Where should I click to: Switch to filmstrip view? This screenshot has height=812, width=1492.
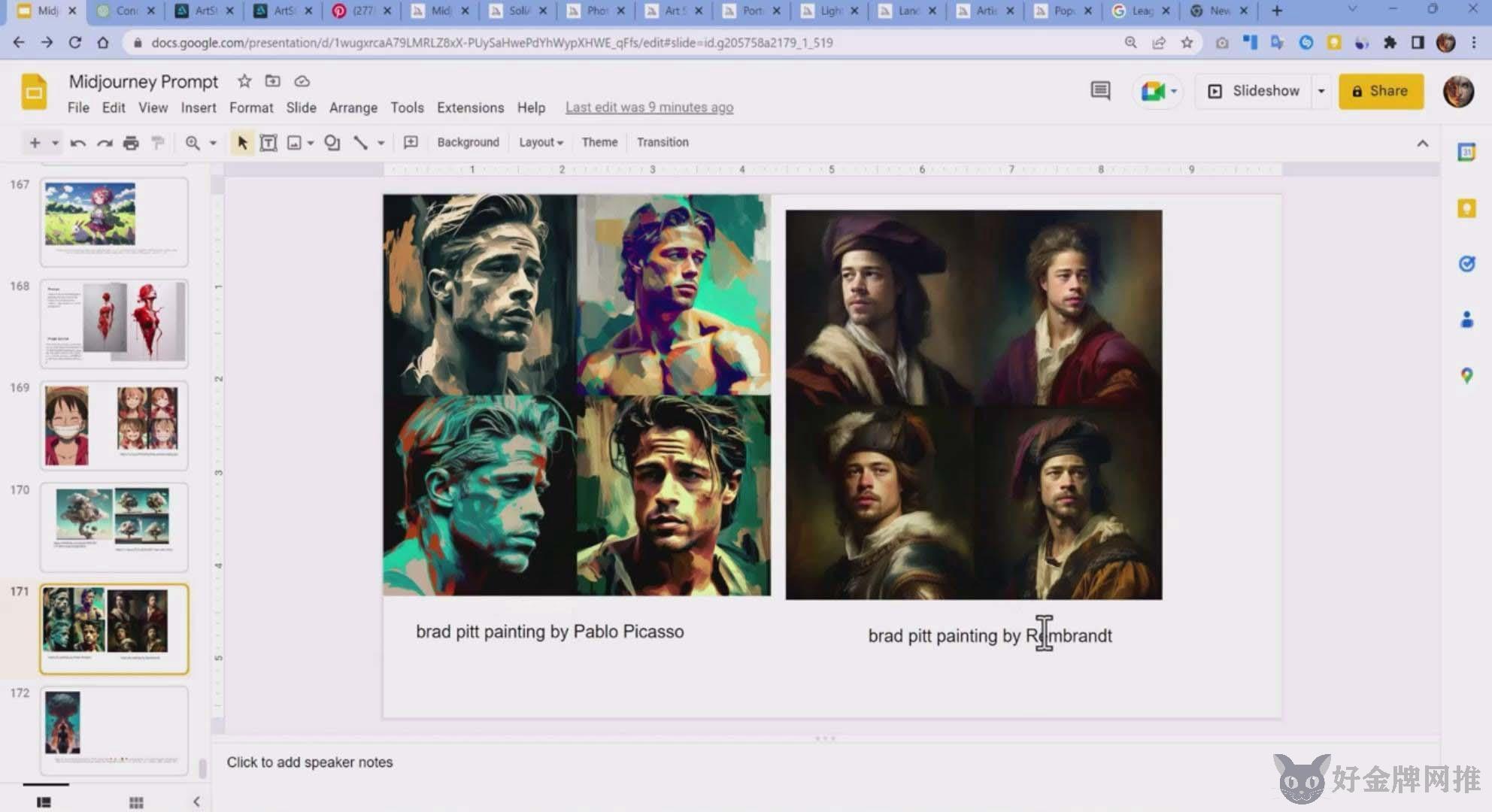coord(44,802)
